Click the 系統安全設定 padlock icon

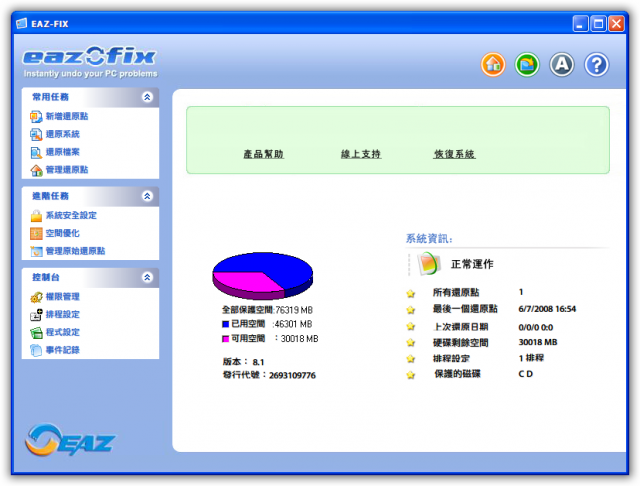coord(36,215)
